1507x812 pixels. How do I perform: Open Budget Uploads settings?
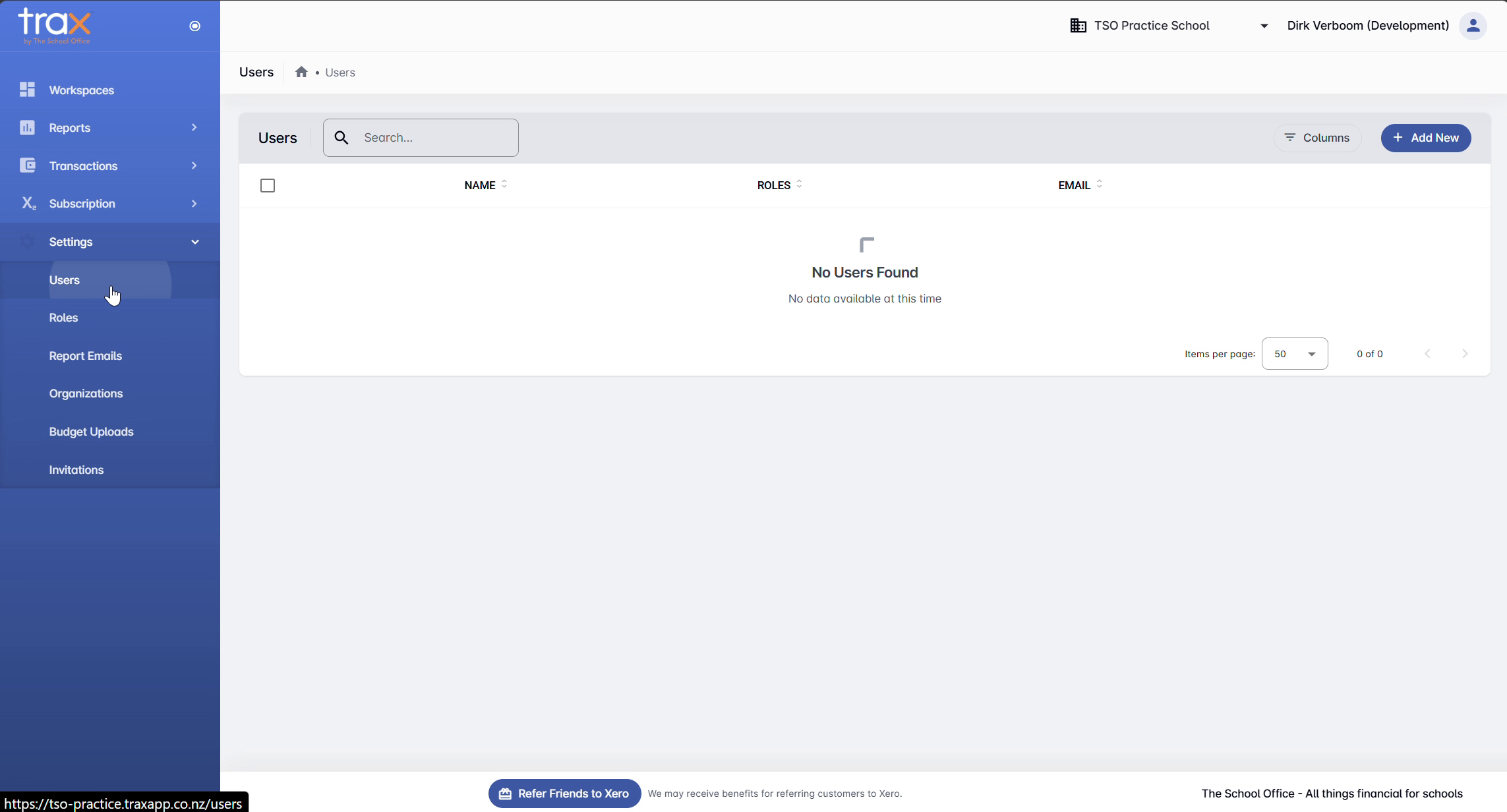(110, 432)
